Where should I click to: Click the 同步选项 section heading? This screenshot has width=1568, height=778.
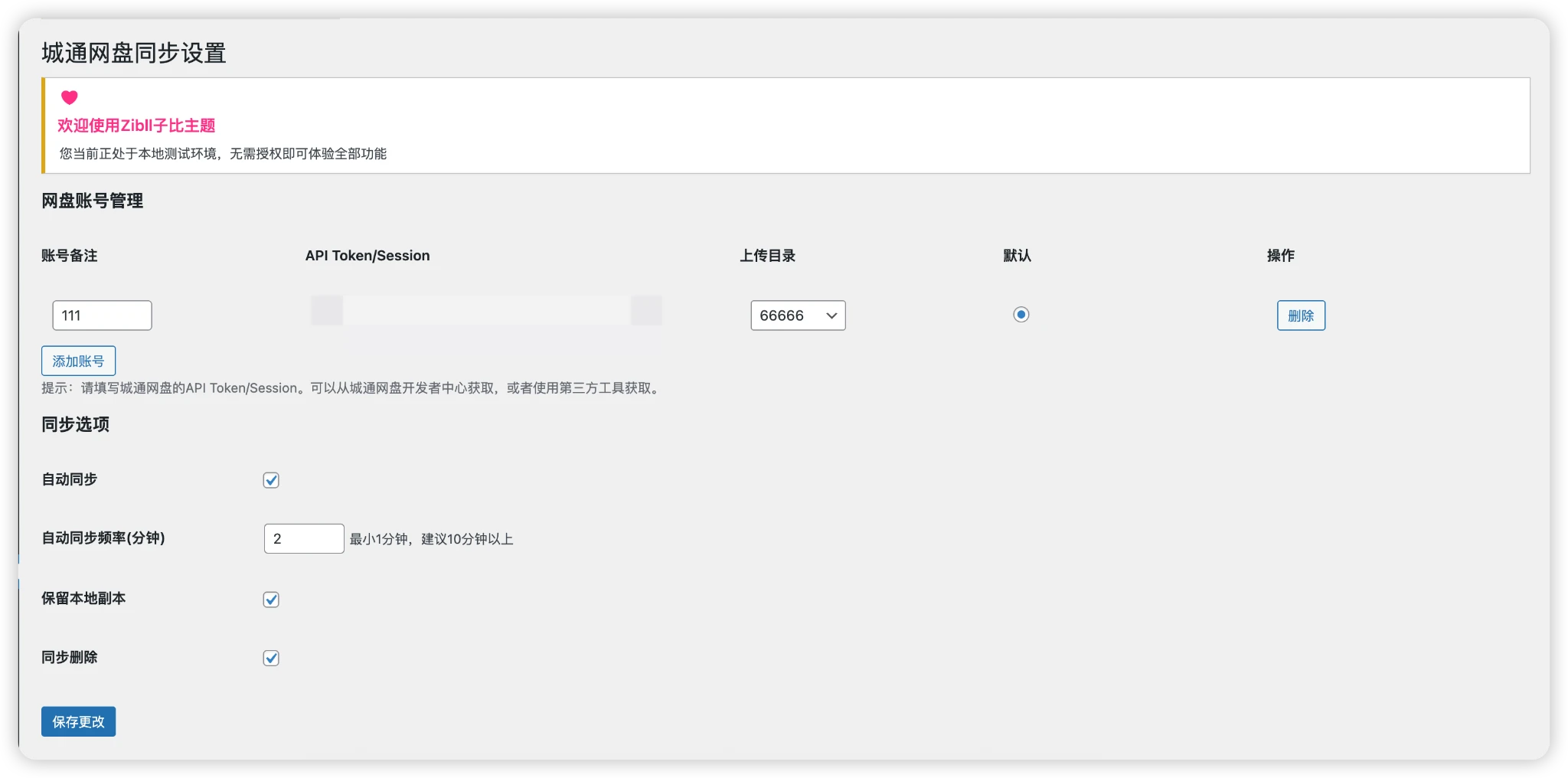click(x=77, y=425)
